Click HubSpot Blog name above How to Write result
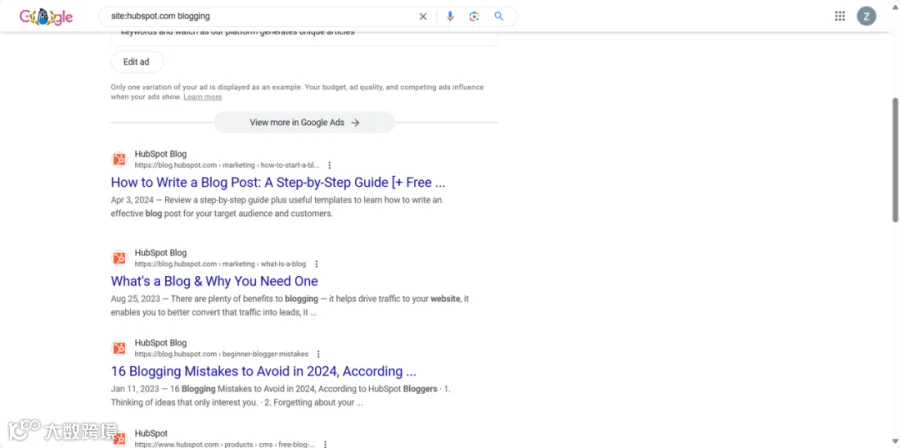The height and width of the screenshot is (448, 900). tap(161, 154)
